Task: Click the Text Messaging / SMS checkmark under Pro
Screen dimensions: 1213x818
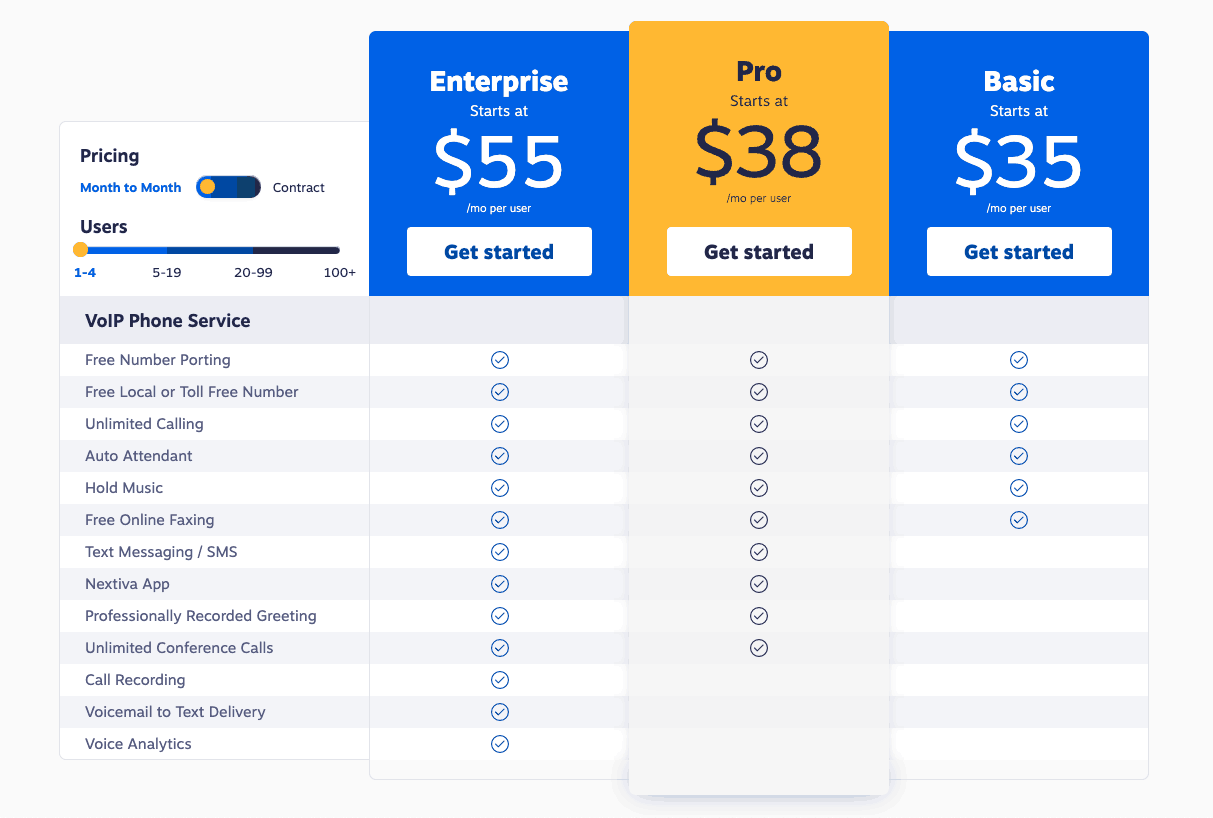Action: [758, 551]
